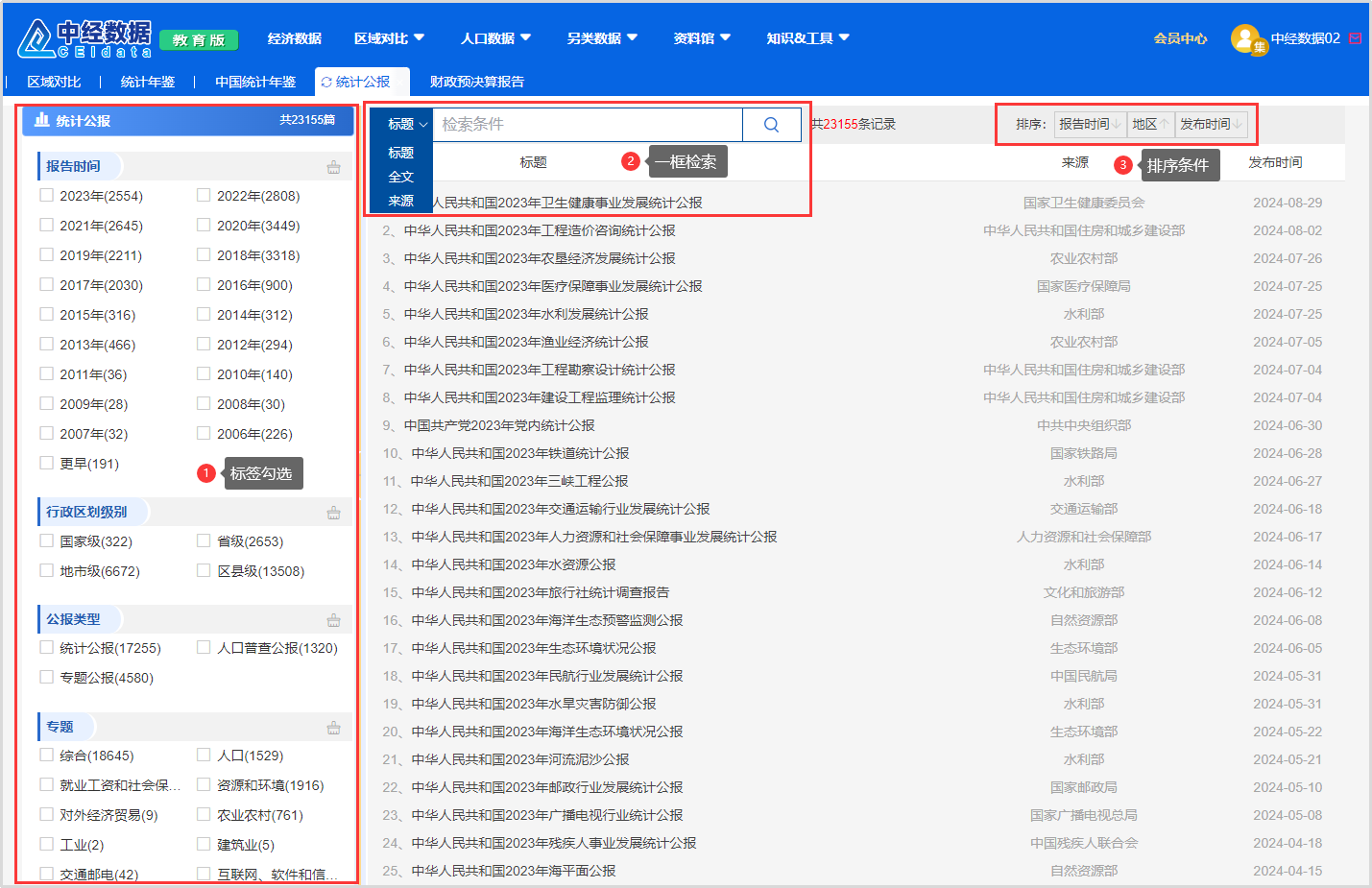Open 中国共产党2023年党内统计公报 link
Image resolution: width=1372 pixels, height=888 pixels.
[x=499, y=425]
